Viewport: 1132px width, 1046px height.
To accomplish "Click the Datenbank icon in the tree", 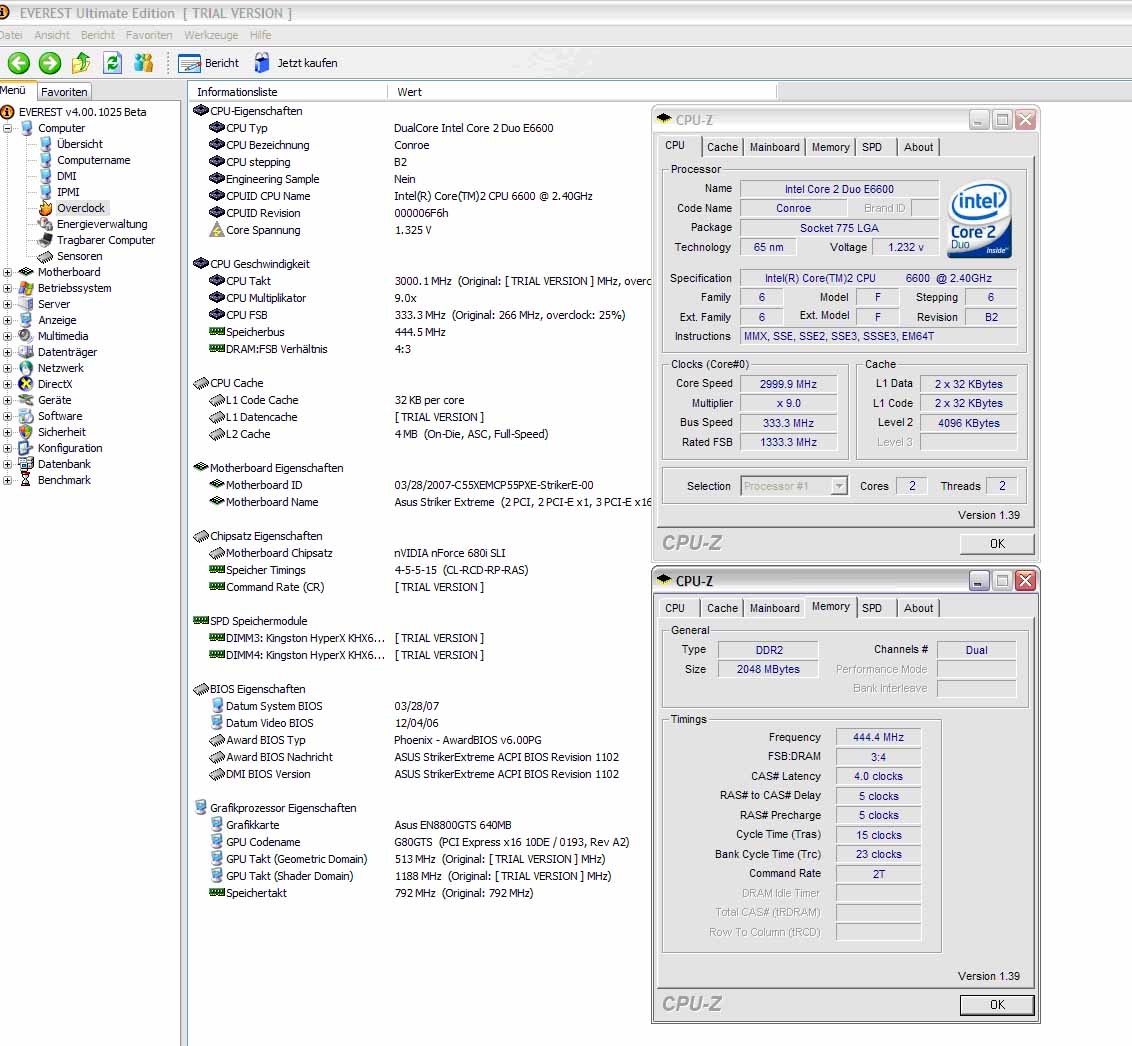I will [x=26, y=464].
